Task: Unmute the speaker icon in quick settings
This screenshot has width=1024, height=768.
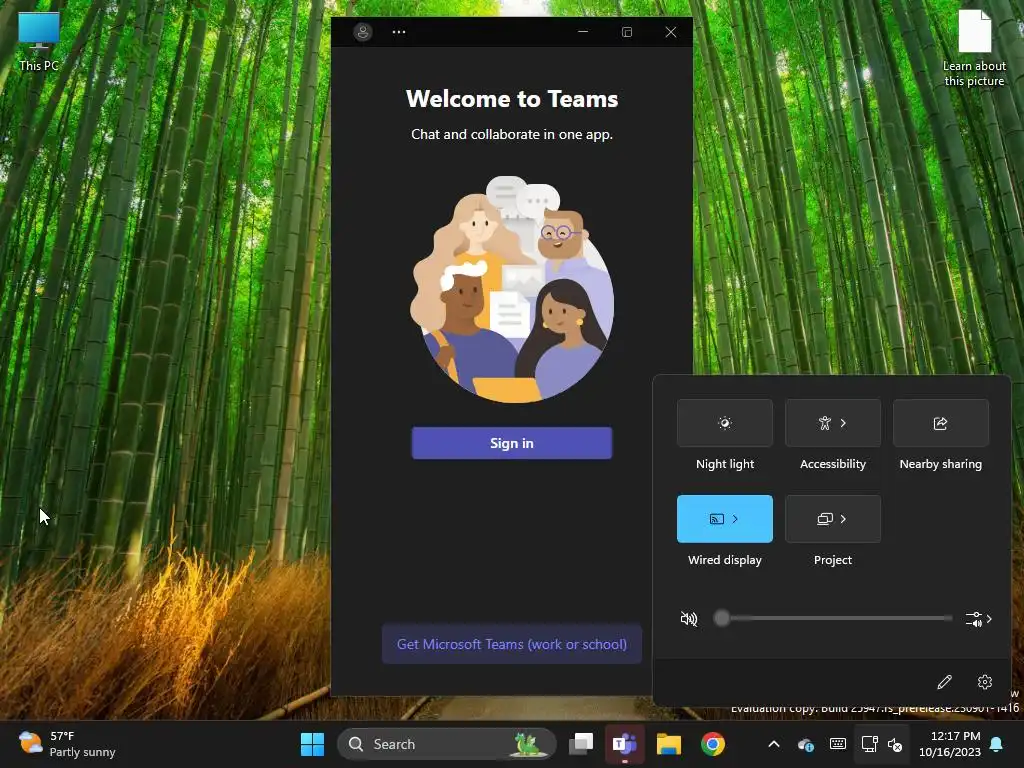Action: point(688,618)
